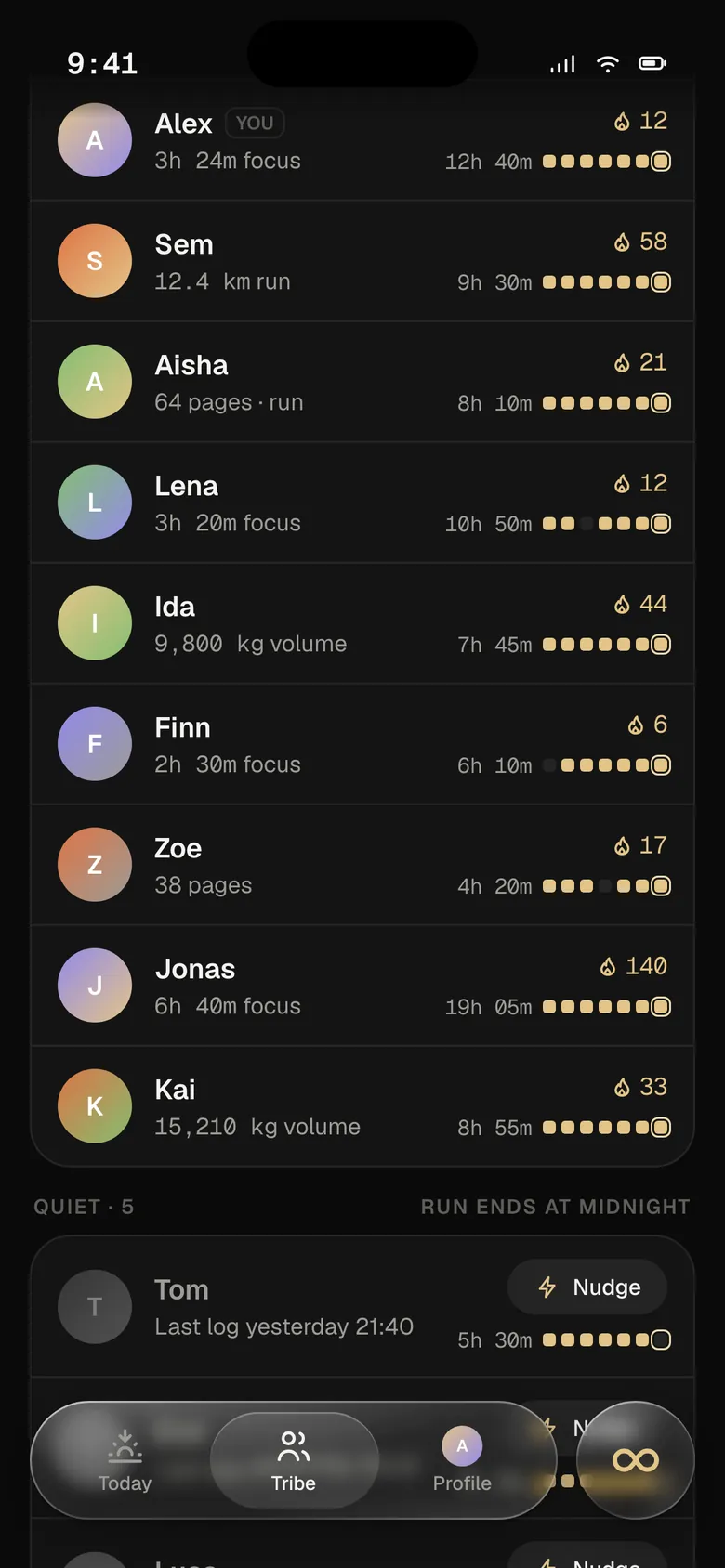Open Finn's row showing 2h 30m focus
Viewport: 725px width, 1568px height.
click(362, 744)
